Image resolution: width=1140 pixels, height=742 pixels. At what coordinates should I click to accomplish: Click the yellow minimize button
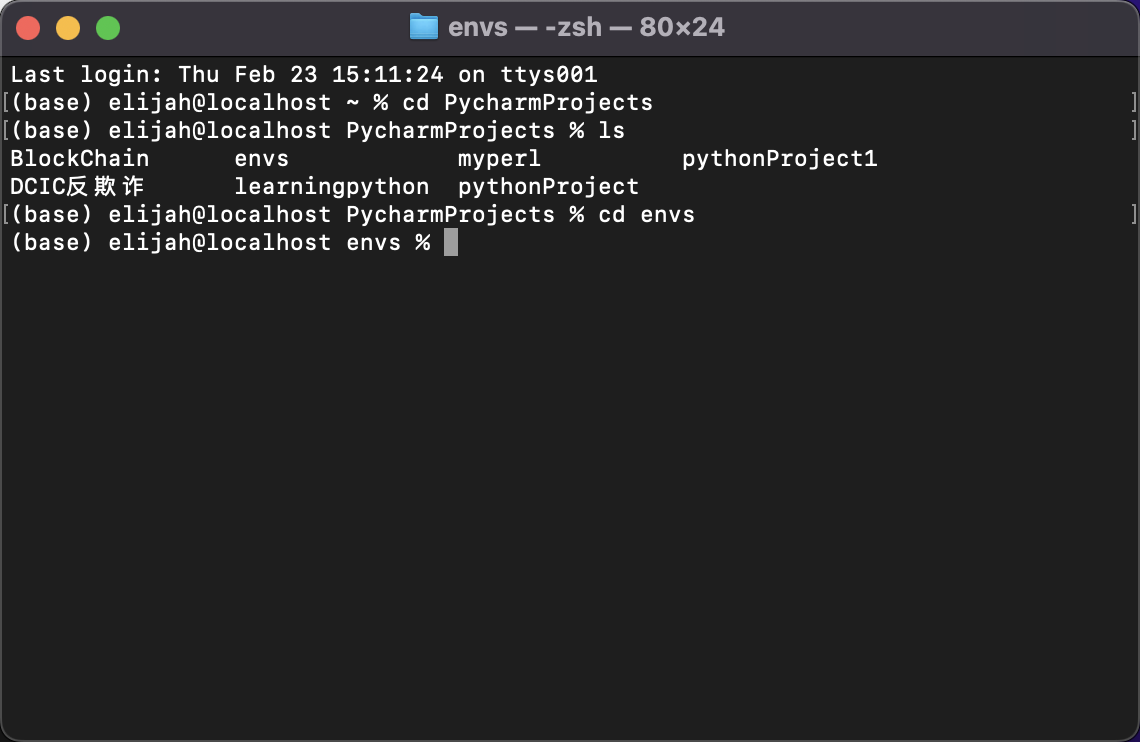67,29
